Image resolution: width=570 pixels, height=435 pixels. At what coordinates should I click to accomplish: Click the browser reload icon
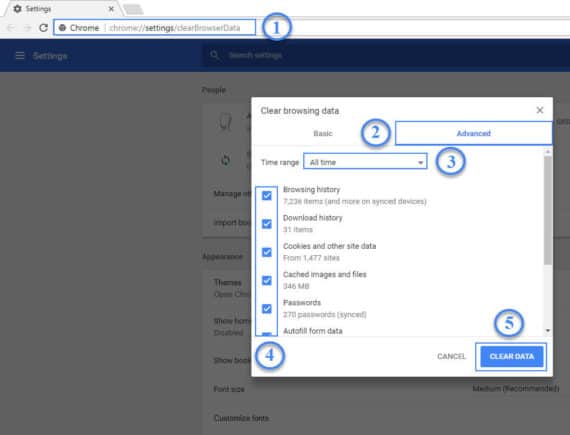(x=43, y=28)
